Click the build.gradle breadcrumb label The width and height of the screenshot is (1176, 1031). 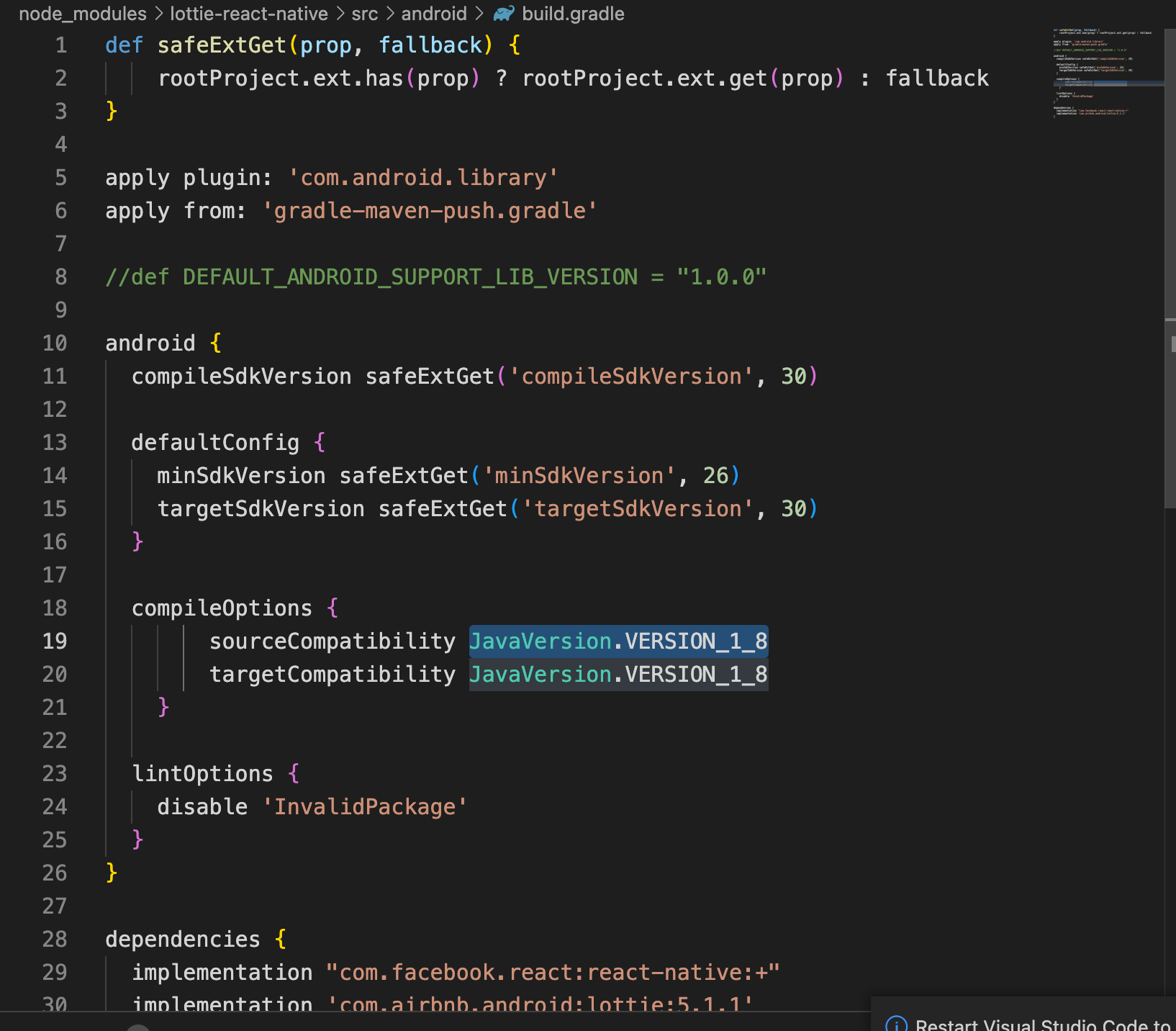(x=573, y=13)
